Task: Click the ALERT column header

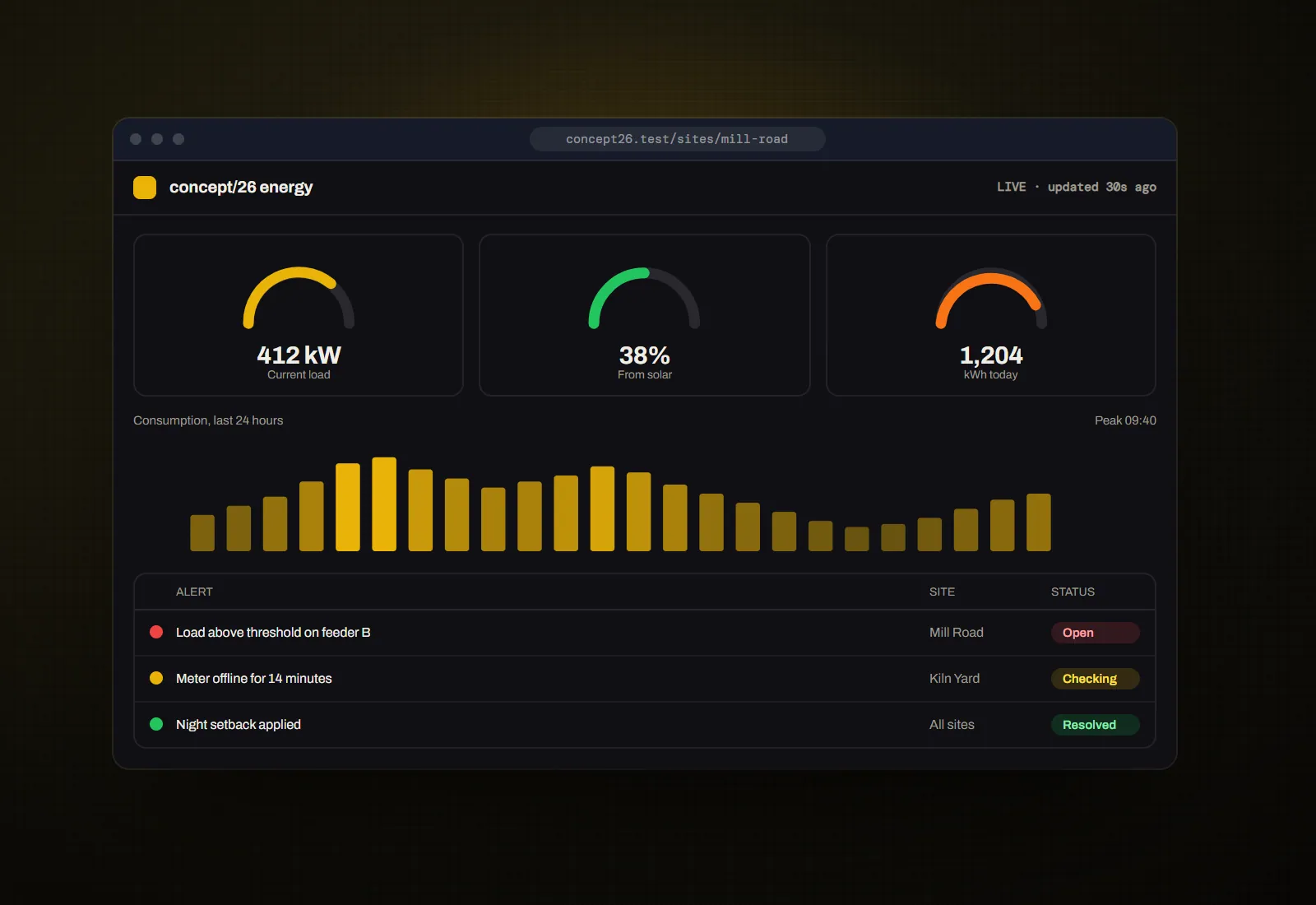Action: pos(194,592)
